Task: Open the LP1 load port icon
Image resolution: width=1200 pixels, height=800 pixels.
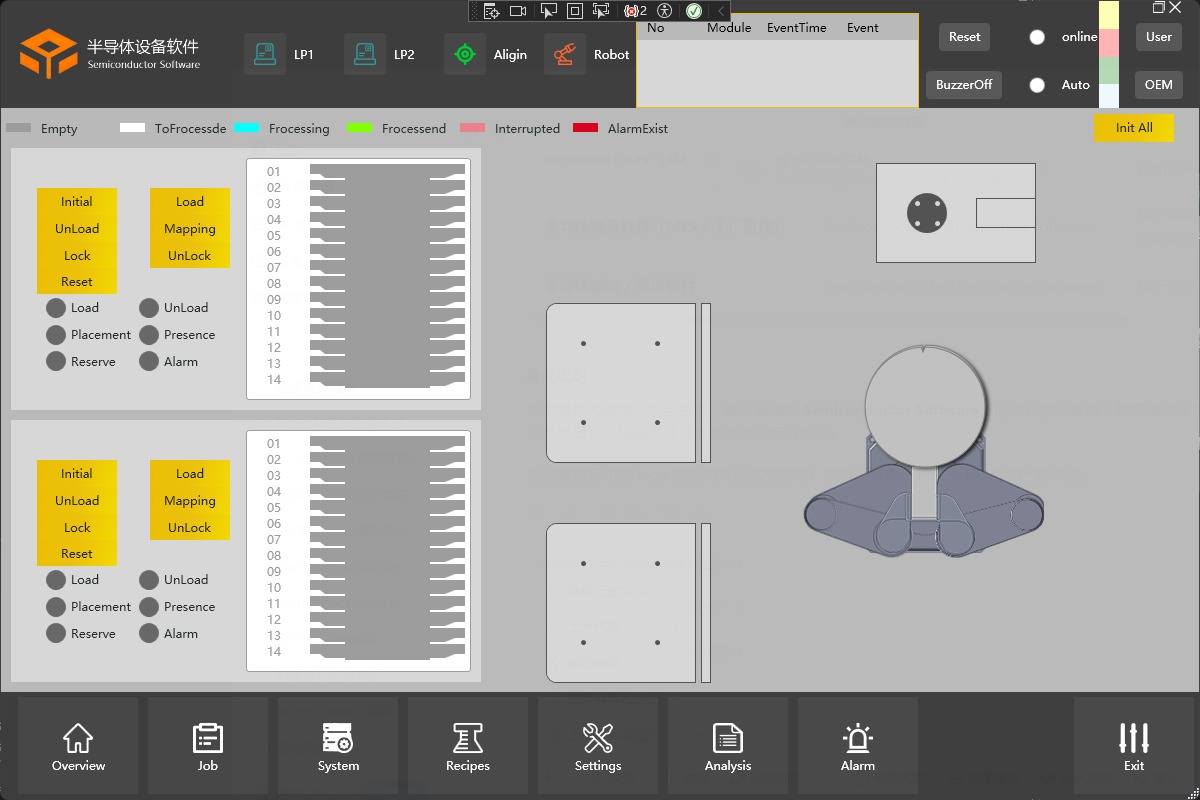Action: tap(265, 54)
